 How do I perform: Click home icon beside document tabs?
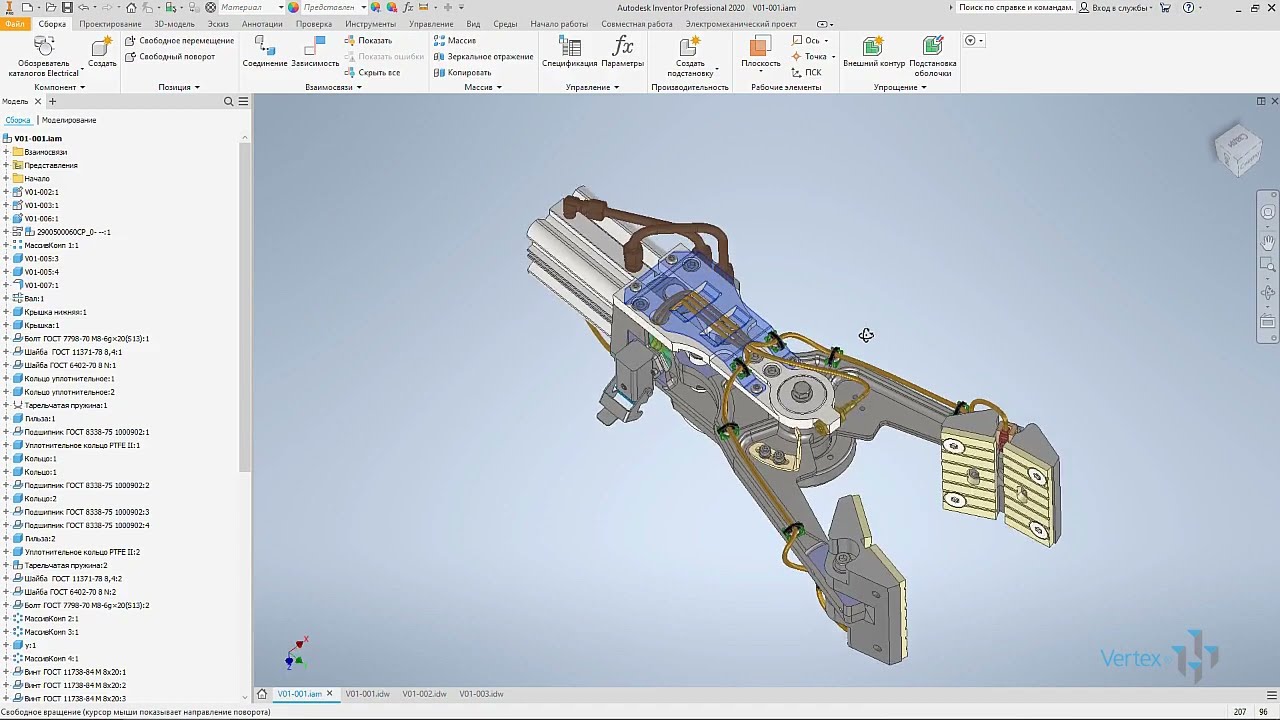point(262,694)
